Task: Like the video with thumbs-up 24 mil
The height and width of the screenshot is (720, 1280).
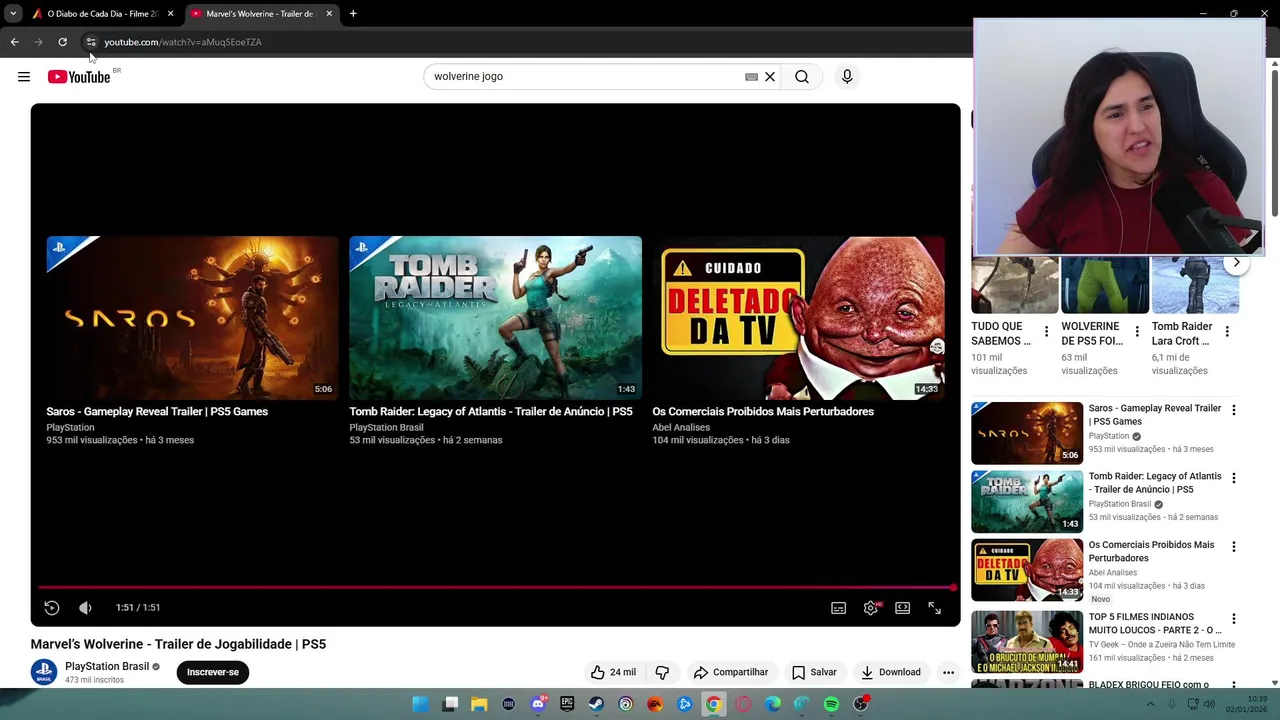Action: (613, 672)
